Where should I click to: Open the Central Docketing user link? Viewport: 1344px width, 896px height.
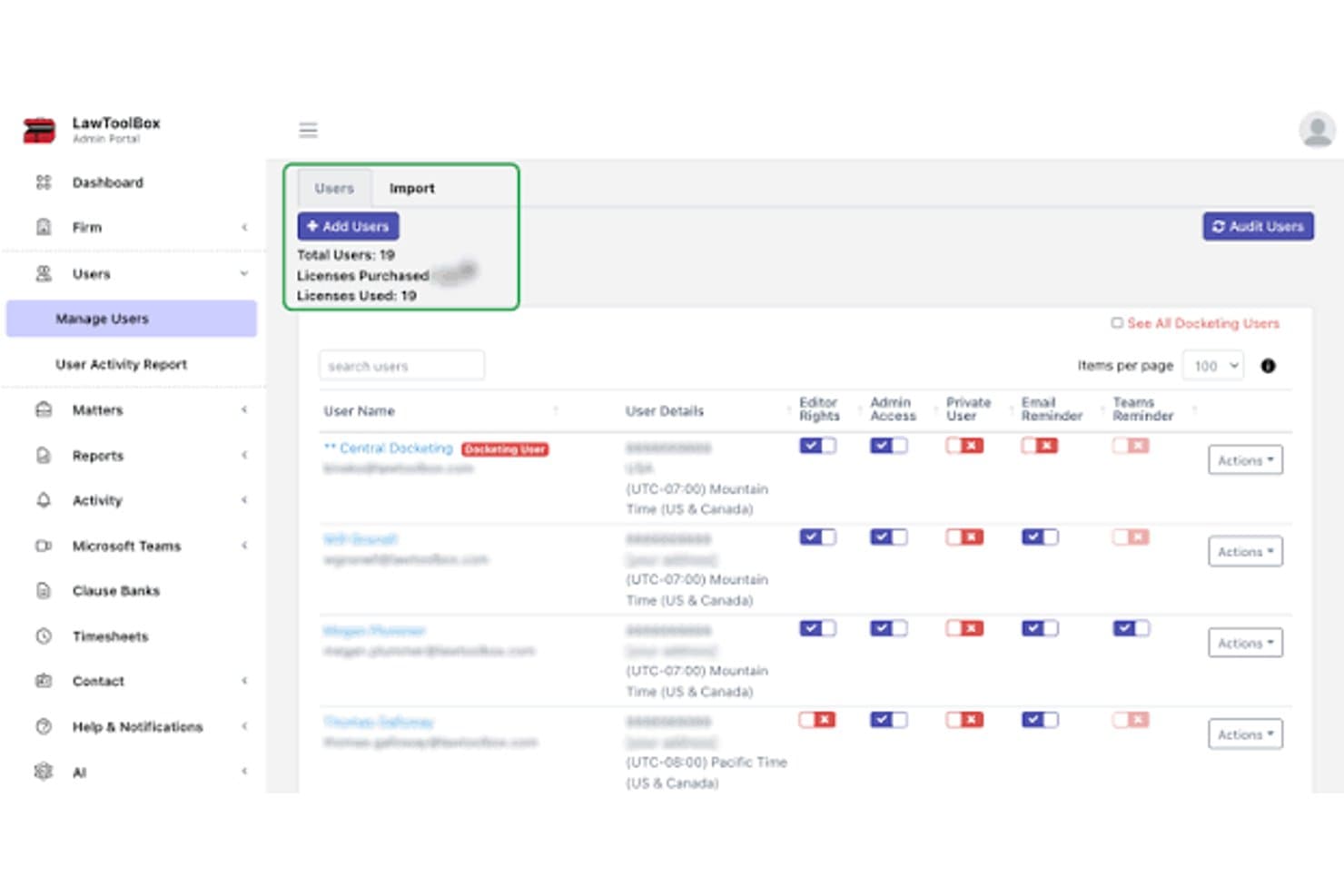[x=389, y=448]
